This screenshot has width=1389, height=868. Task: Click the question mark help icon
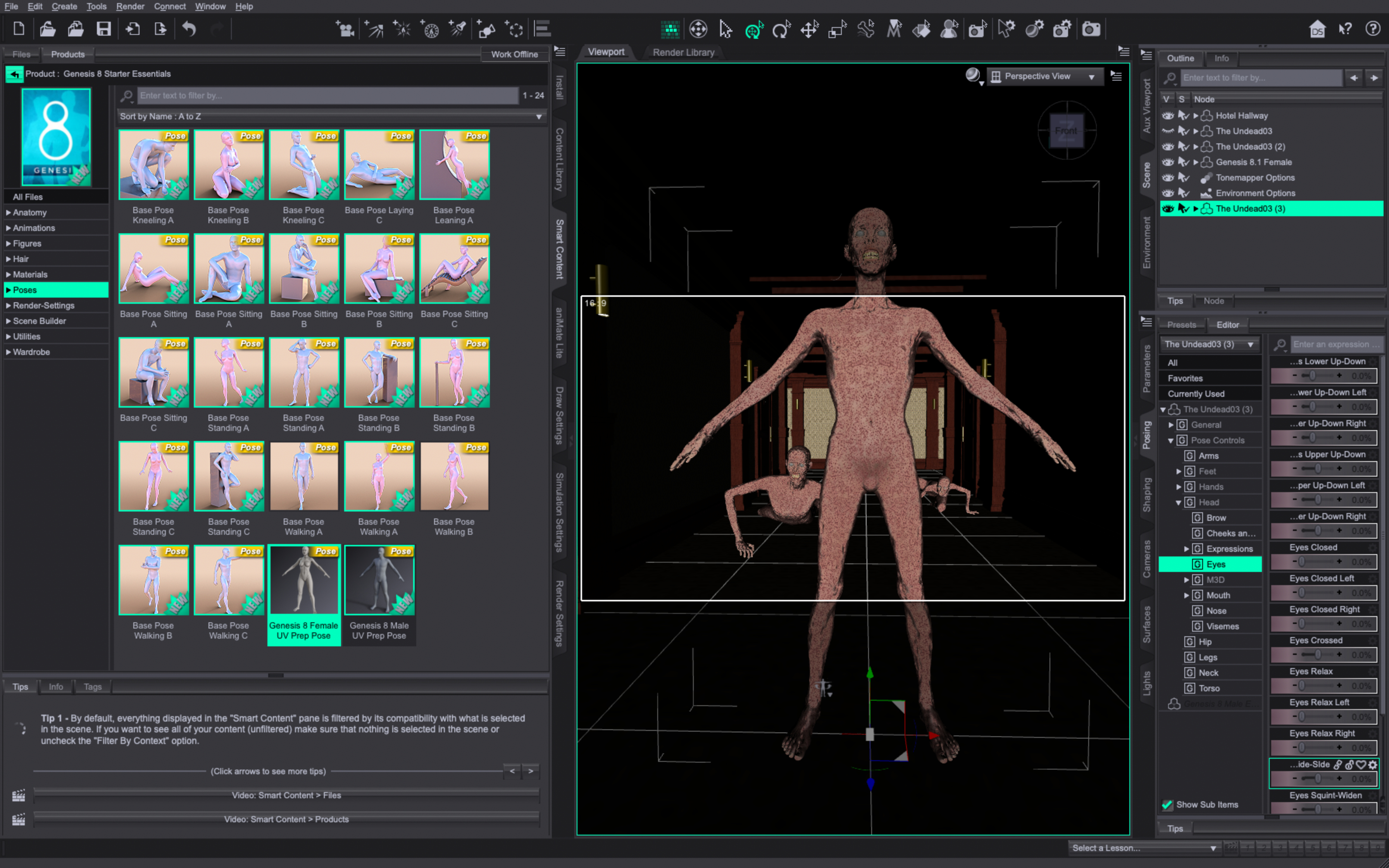(x=1372, y=29)
